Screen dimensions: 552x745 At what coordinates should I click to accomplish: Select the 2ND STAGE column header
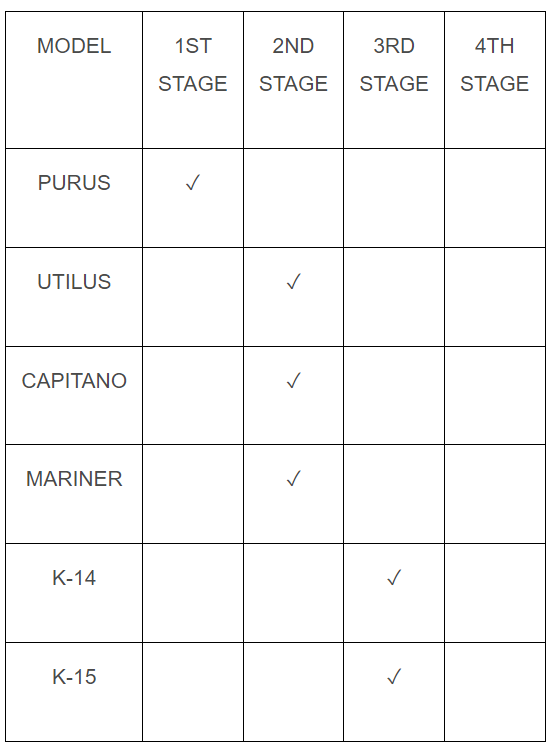(x=294, y=65)
